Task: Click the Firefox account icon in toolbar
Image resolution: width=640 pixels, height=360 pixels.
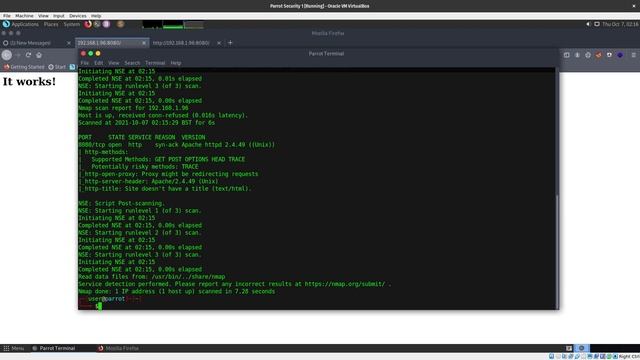Action: (577, 55)
